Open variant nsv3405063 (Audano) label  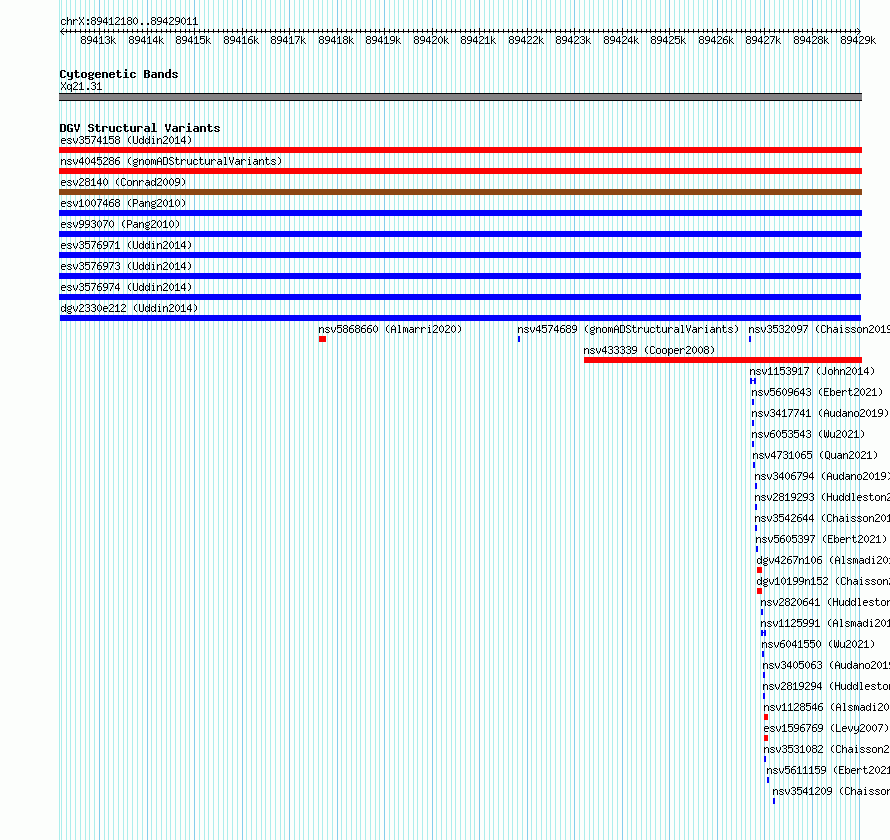click(826, 665)
